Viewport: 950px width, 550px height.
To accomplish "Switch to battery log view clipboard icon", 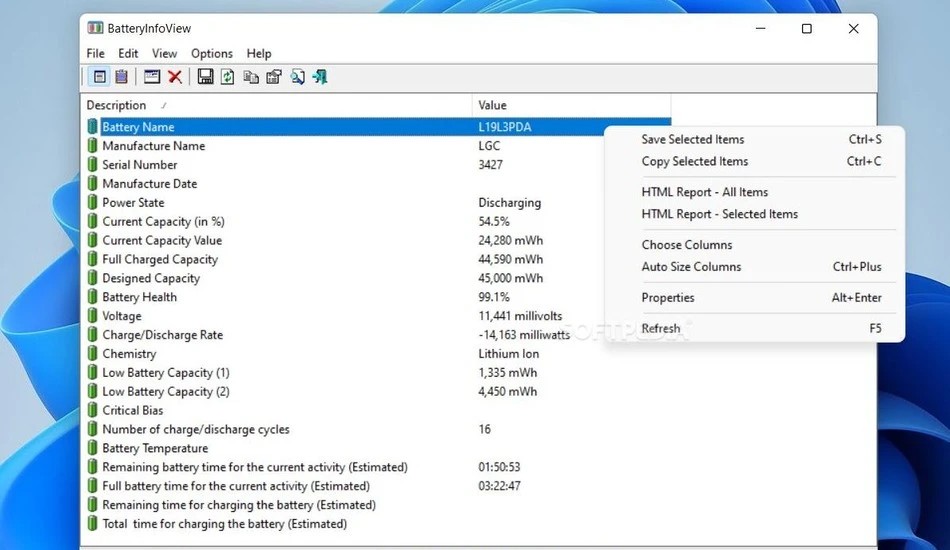I will [122, 77].
